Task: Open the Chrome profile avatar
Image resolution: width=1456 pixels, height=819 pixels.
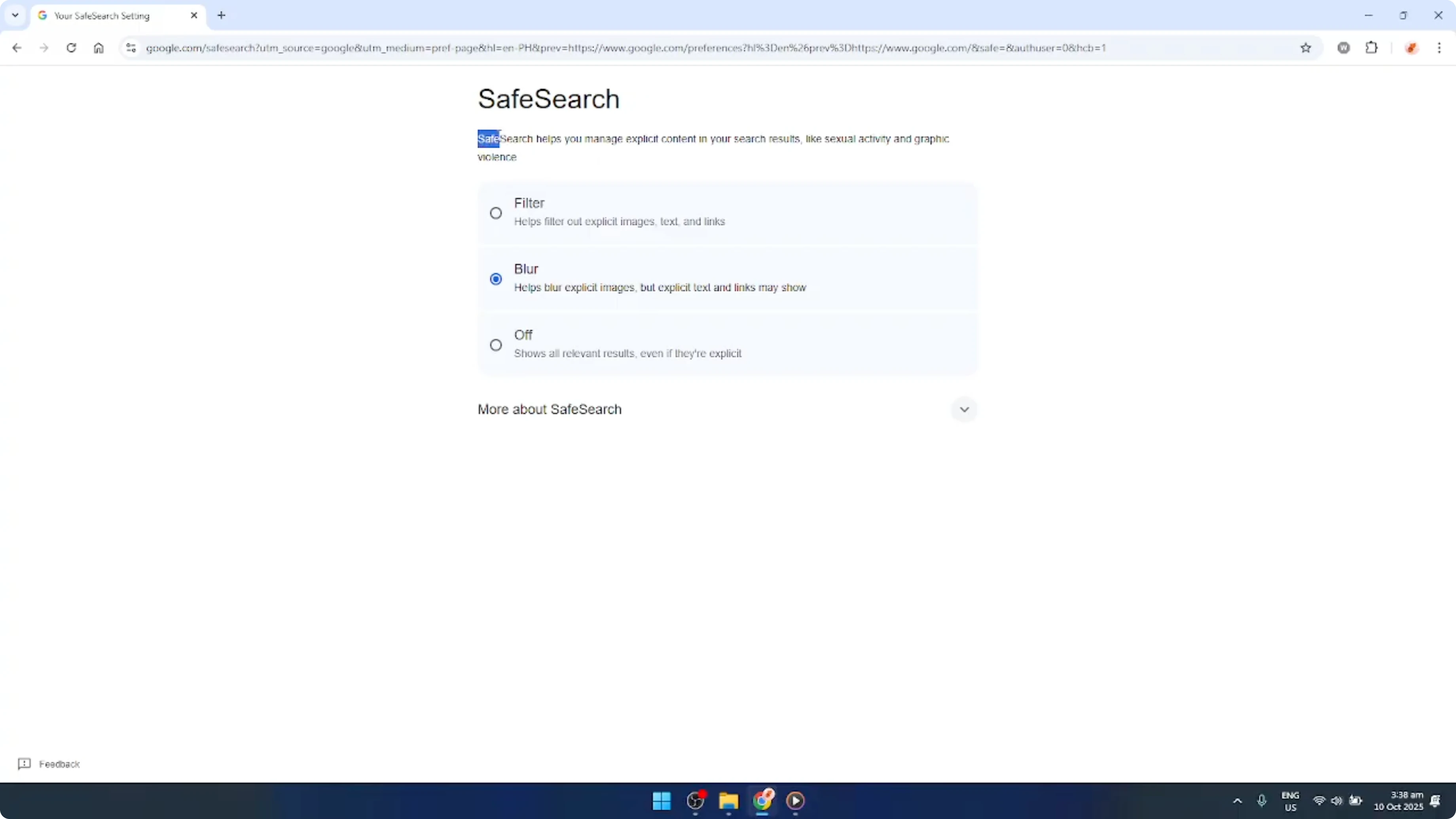Action: [1411, 48]
